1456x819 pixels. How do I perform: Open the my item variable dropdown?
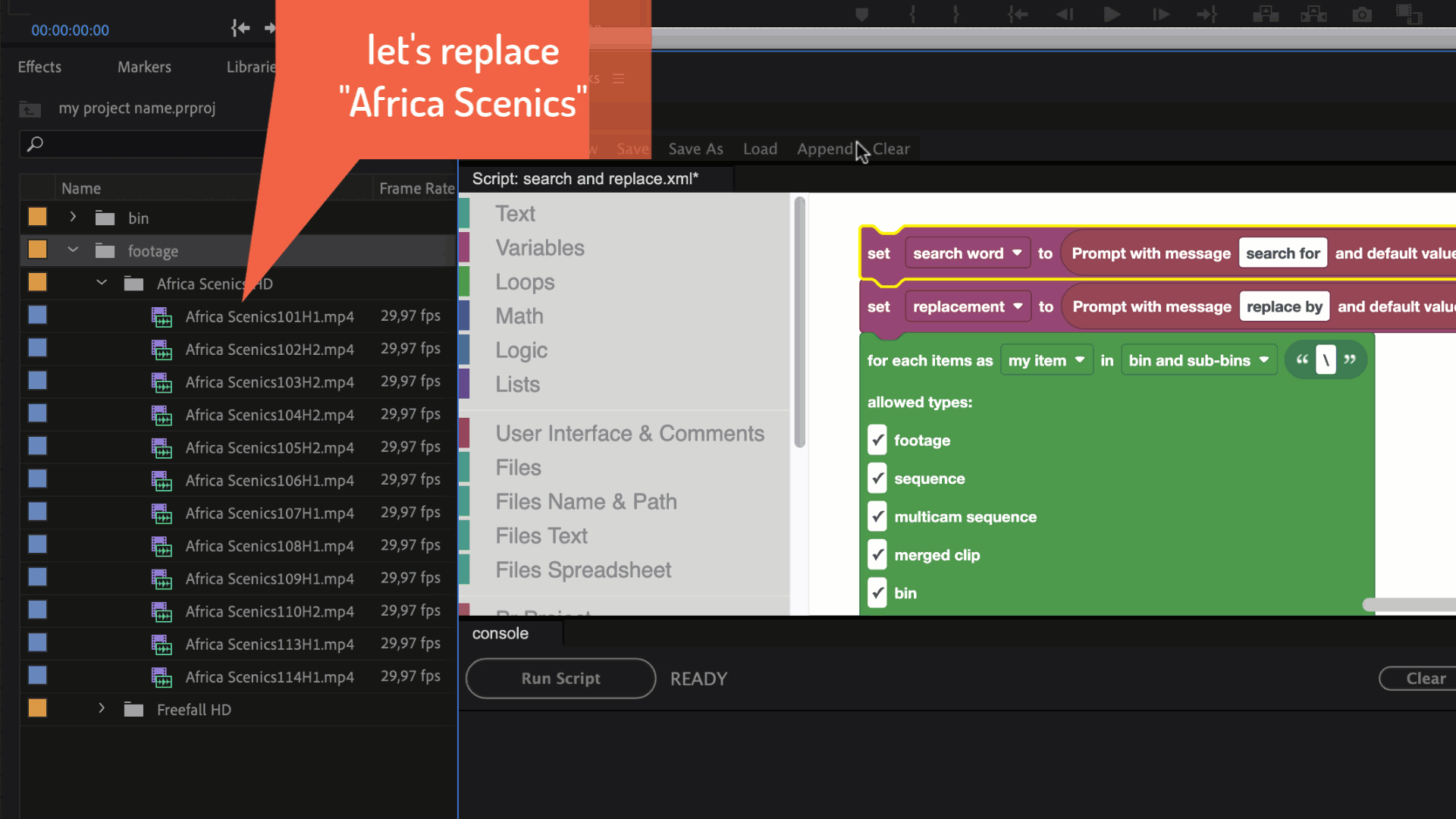(x=1046, y=360)
